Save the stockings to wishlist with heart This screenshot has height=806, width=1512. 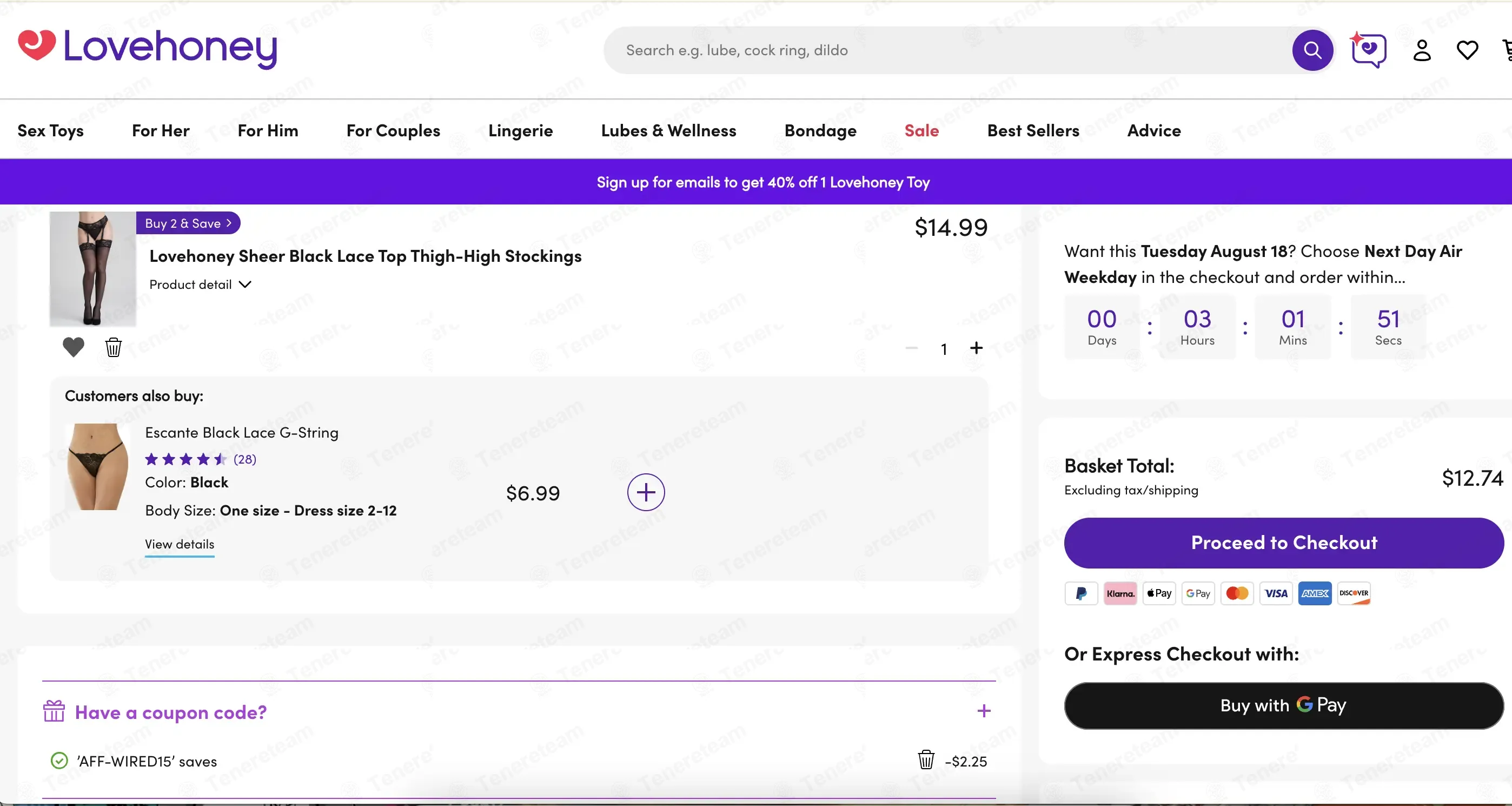pos(74,347)
